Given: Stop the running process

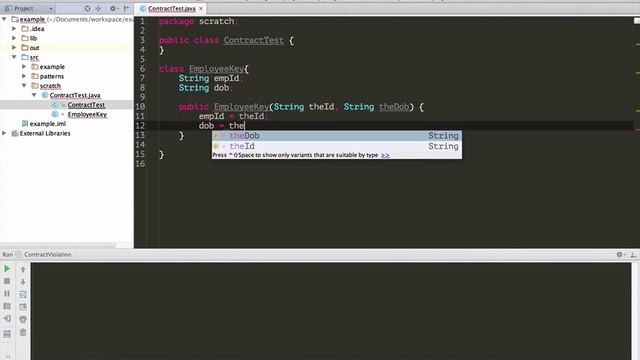Looking at the screenshot, I should click(7, 281).
